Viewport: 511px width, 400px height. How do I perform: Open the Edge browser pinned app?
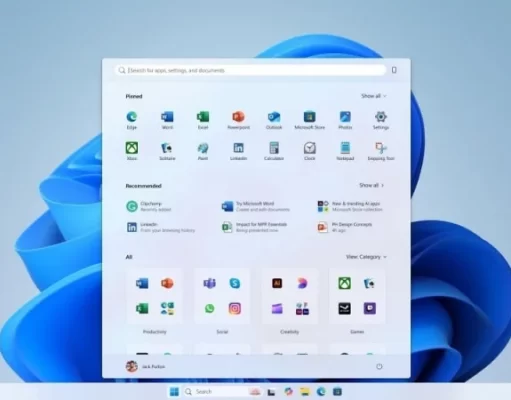click(132, 120)
